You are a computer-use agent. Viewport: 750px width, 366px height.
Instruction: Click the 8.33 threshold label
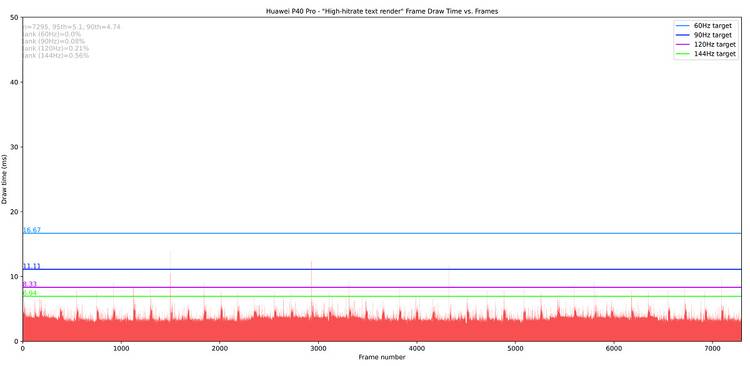30,284
